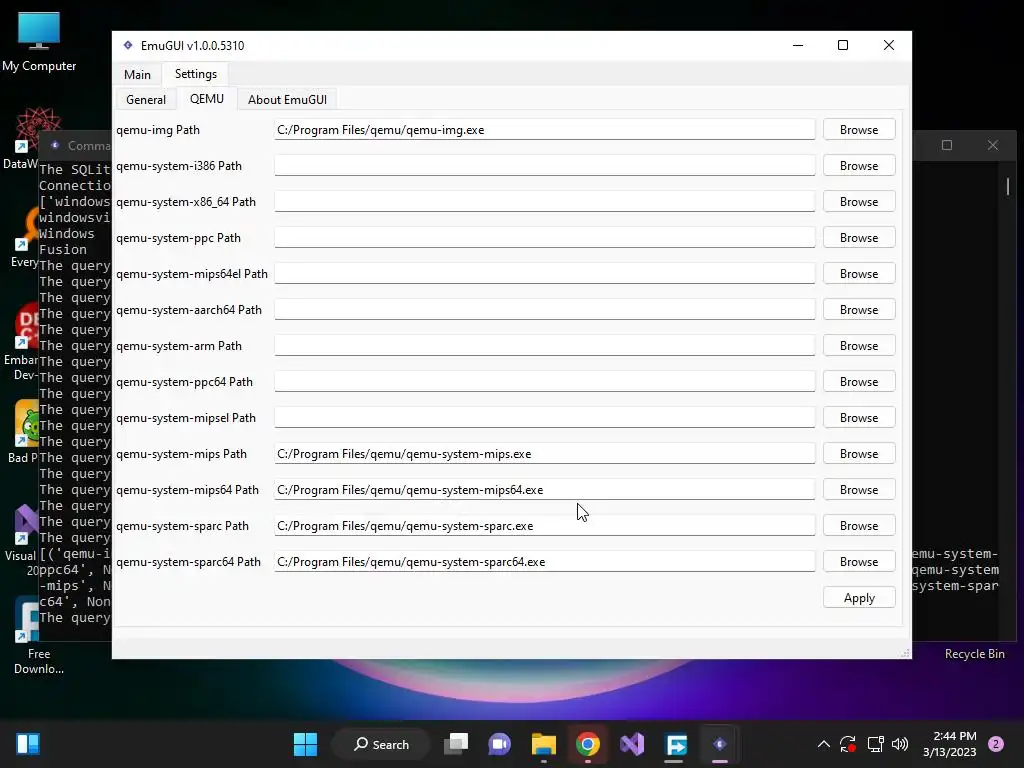This screenshot has height=768, width=1024.
Task: Maximize the EmuGUI window
Action: click(x=843, y=45)
